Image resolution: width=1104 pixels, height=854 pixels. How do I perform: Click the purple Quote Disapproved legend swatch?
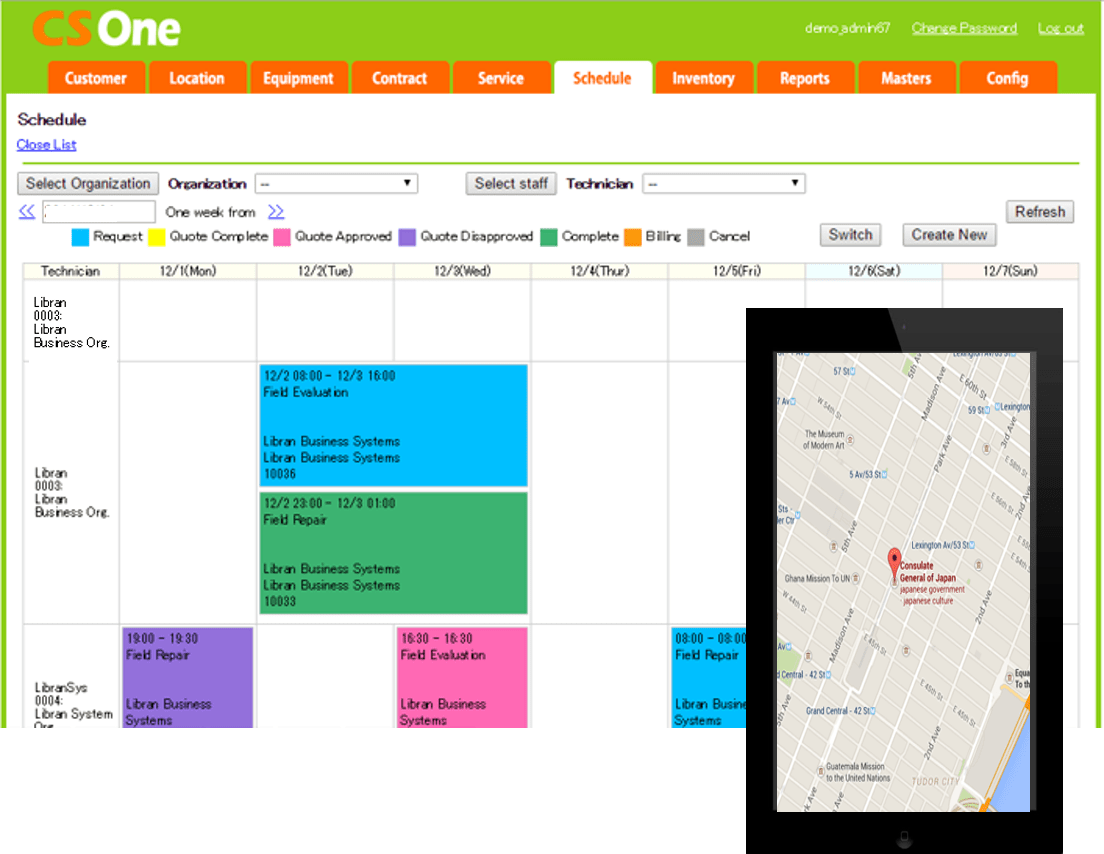click(407, 237)
